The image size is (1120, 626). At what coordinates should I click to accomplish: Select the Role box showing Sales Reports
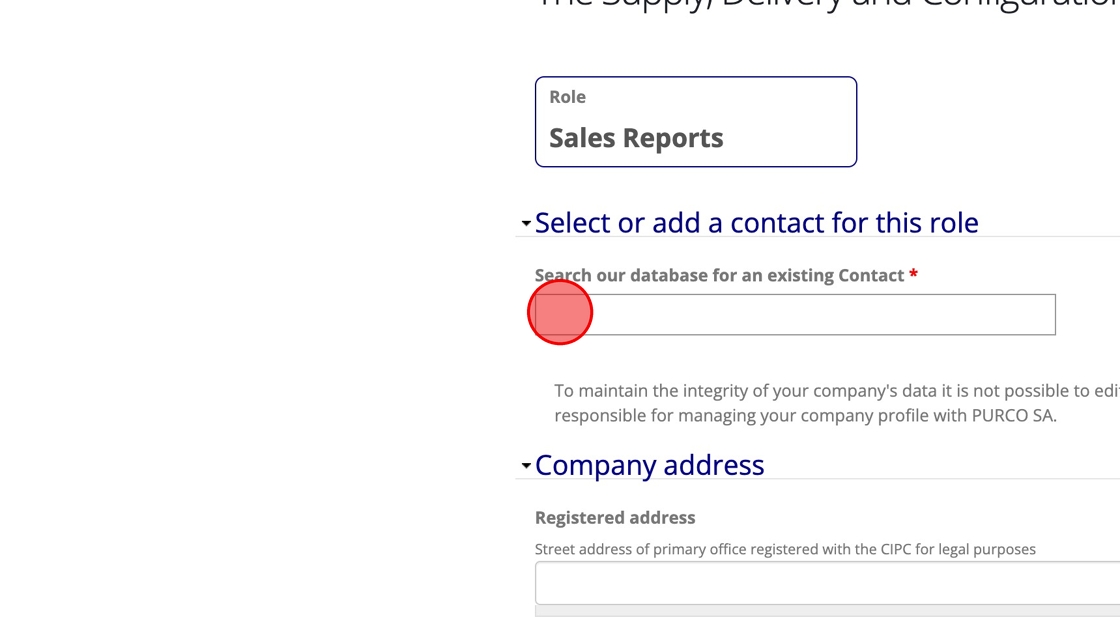point(696,121)
